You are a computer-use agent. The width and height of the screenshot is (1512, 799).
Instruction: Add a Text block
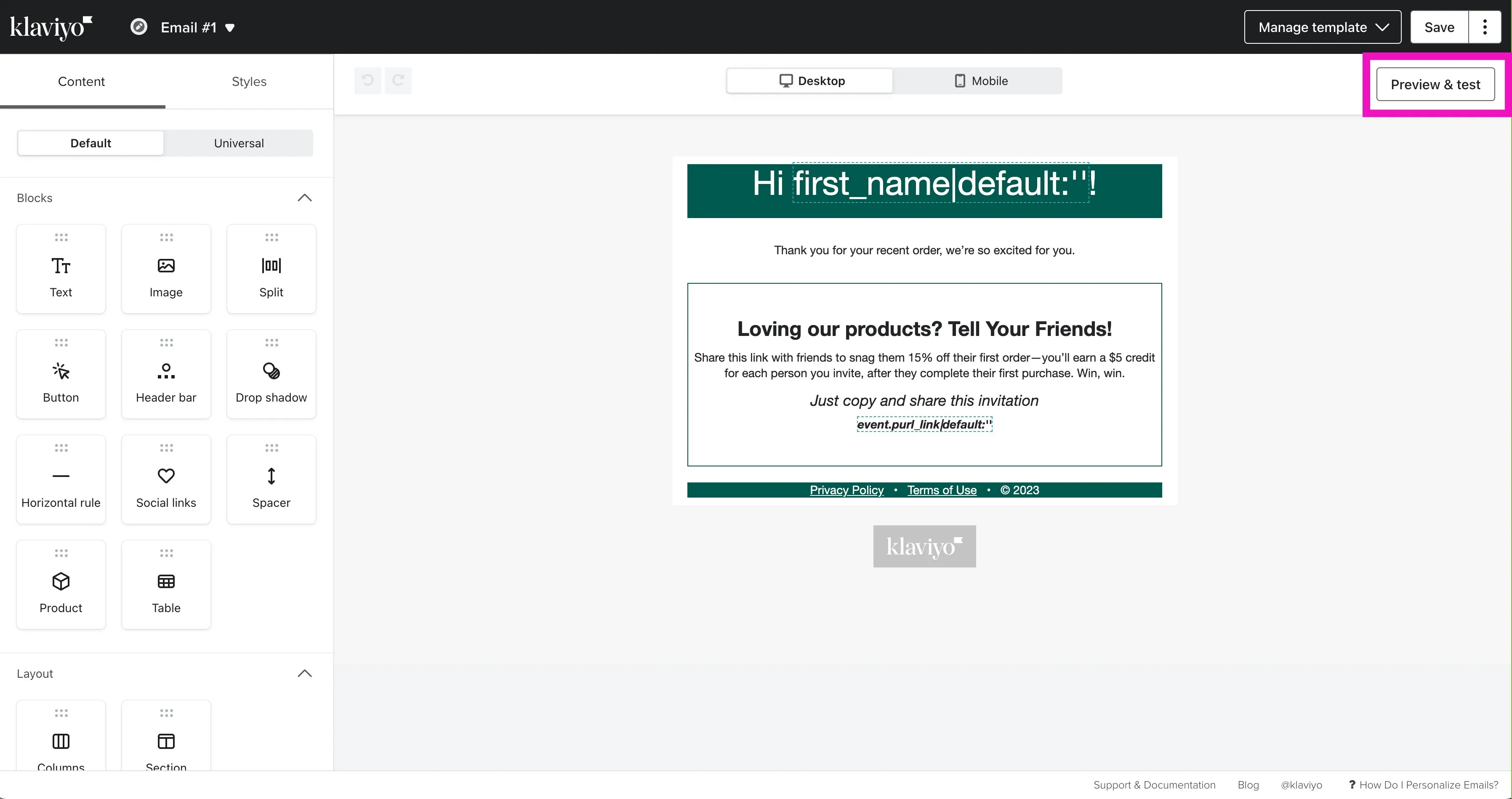coord(61,269)
